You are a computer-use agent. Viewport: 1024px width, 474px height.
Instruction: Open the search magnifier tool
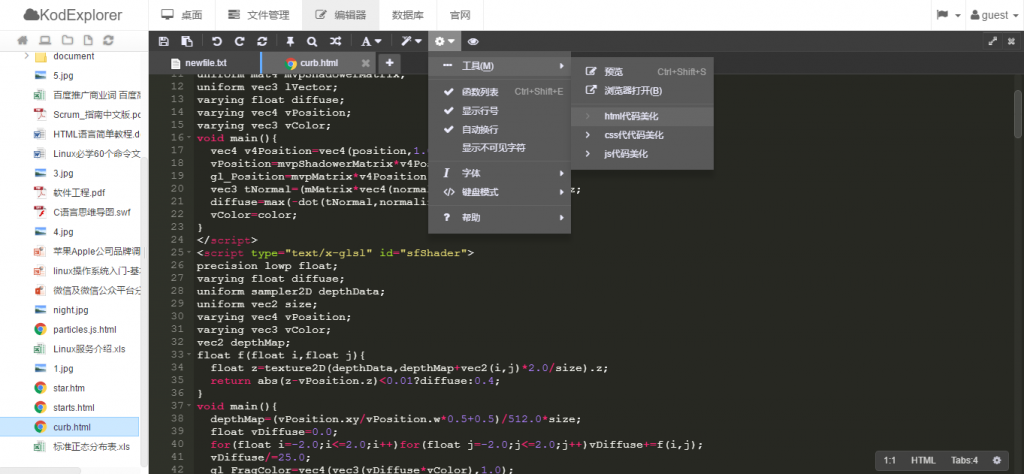pyautogui.click(x=312, y=41)
